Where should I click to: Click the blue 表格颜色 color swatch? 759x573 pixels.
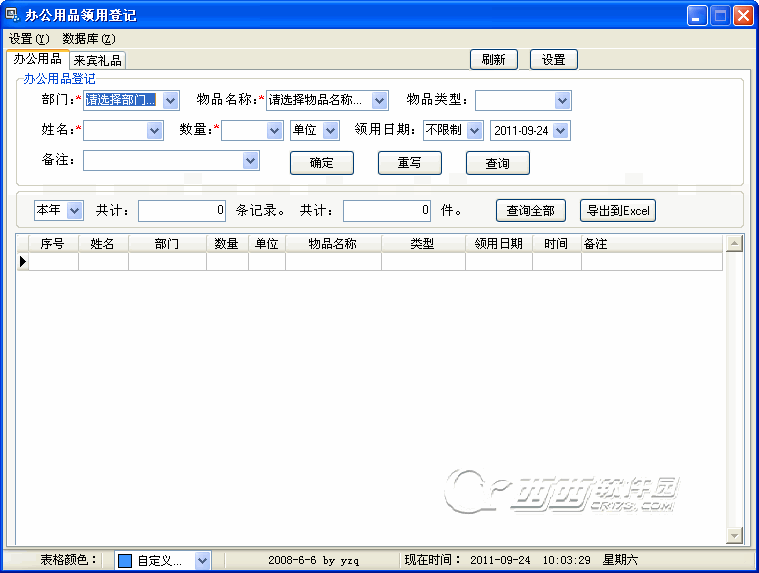tap(125, 560)
